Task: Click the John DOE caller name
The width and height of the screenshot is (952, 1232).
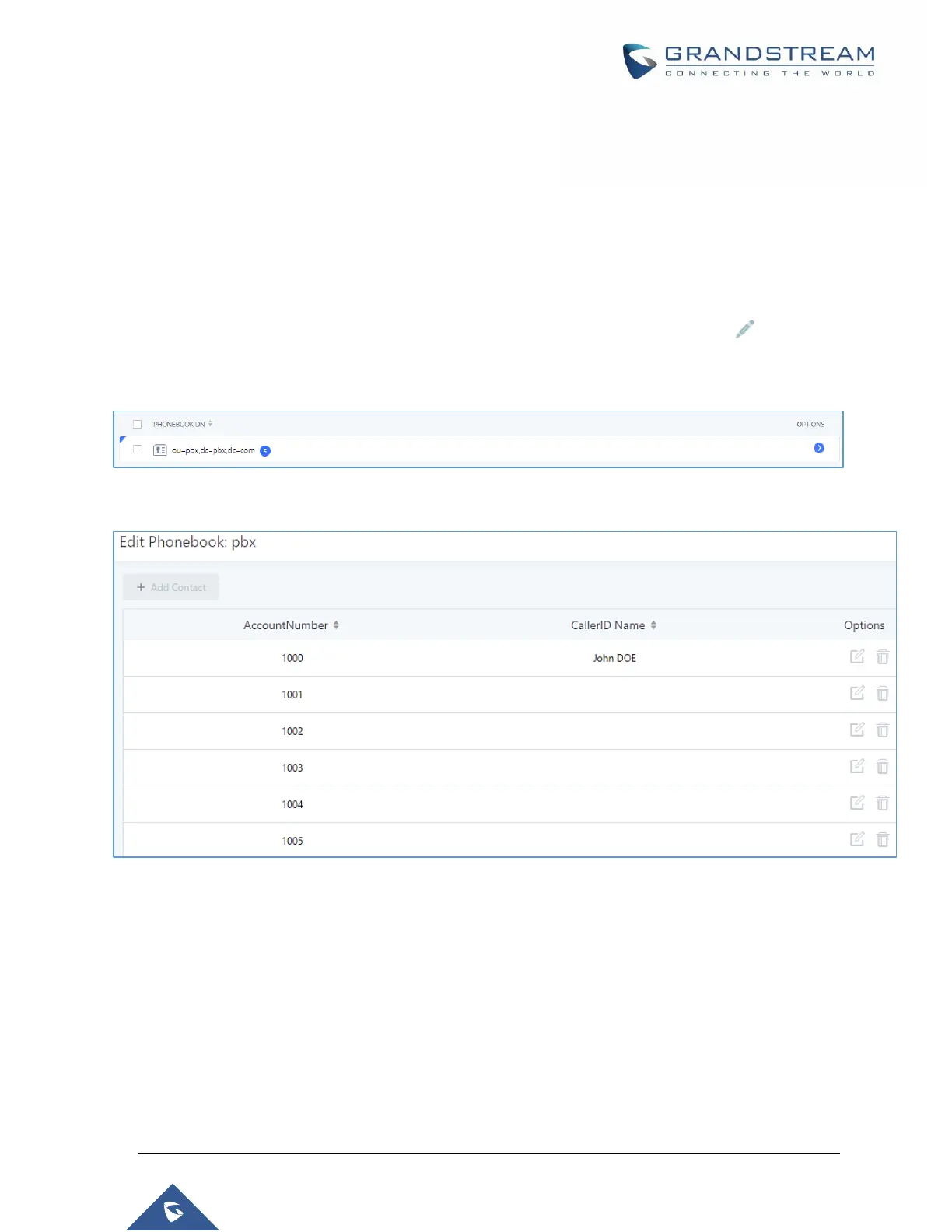Action: (614, 658)
